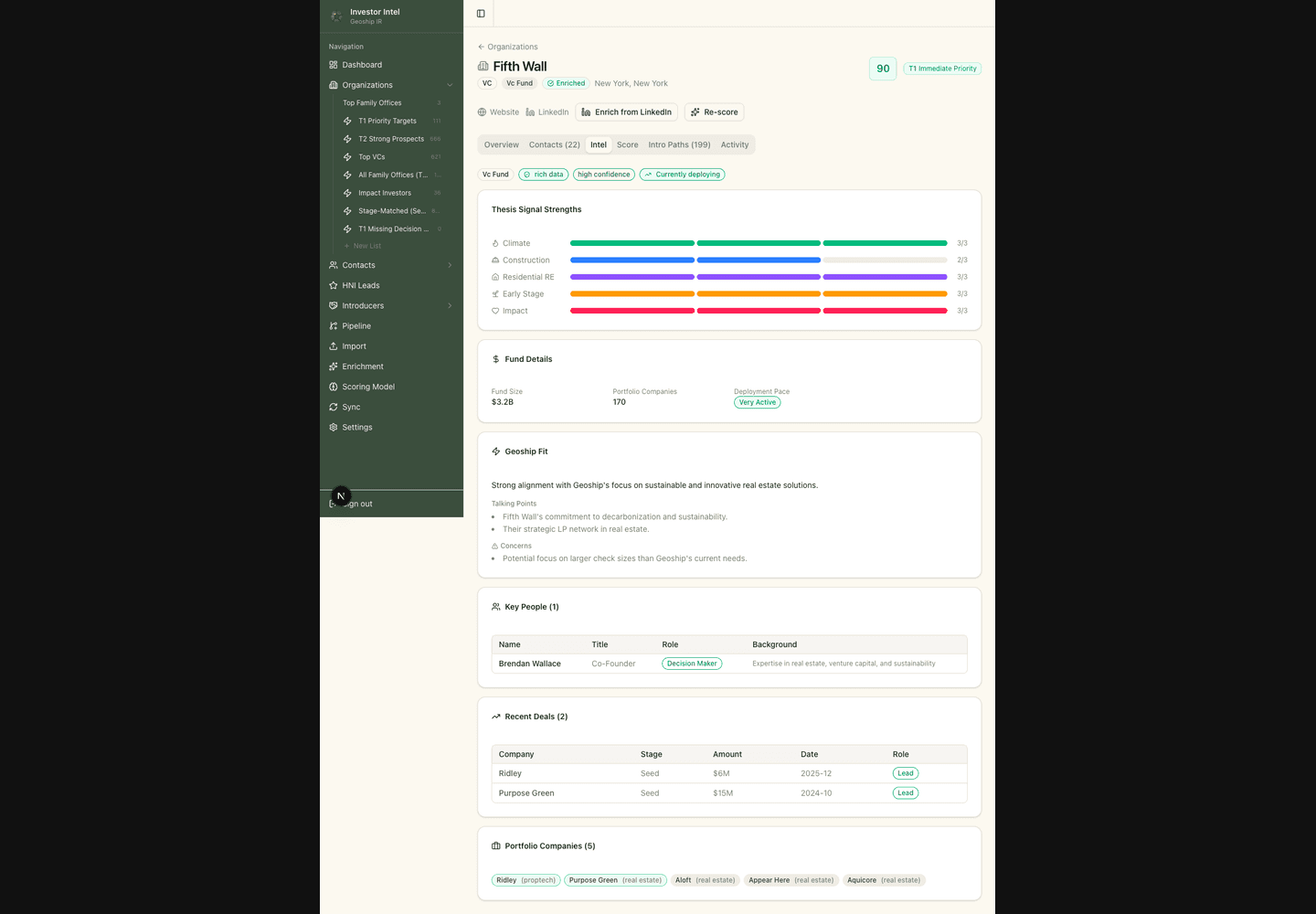The image size is (1316, 914).
Task: Click the Re-score button
Action: tap(715, 112)
